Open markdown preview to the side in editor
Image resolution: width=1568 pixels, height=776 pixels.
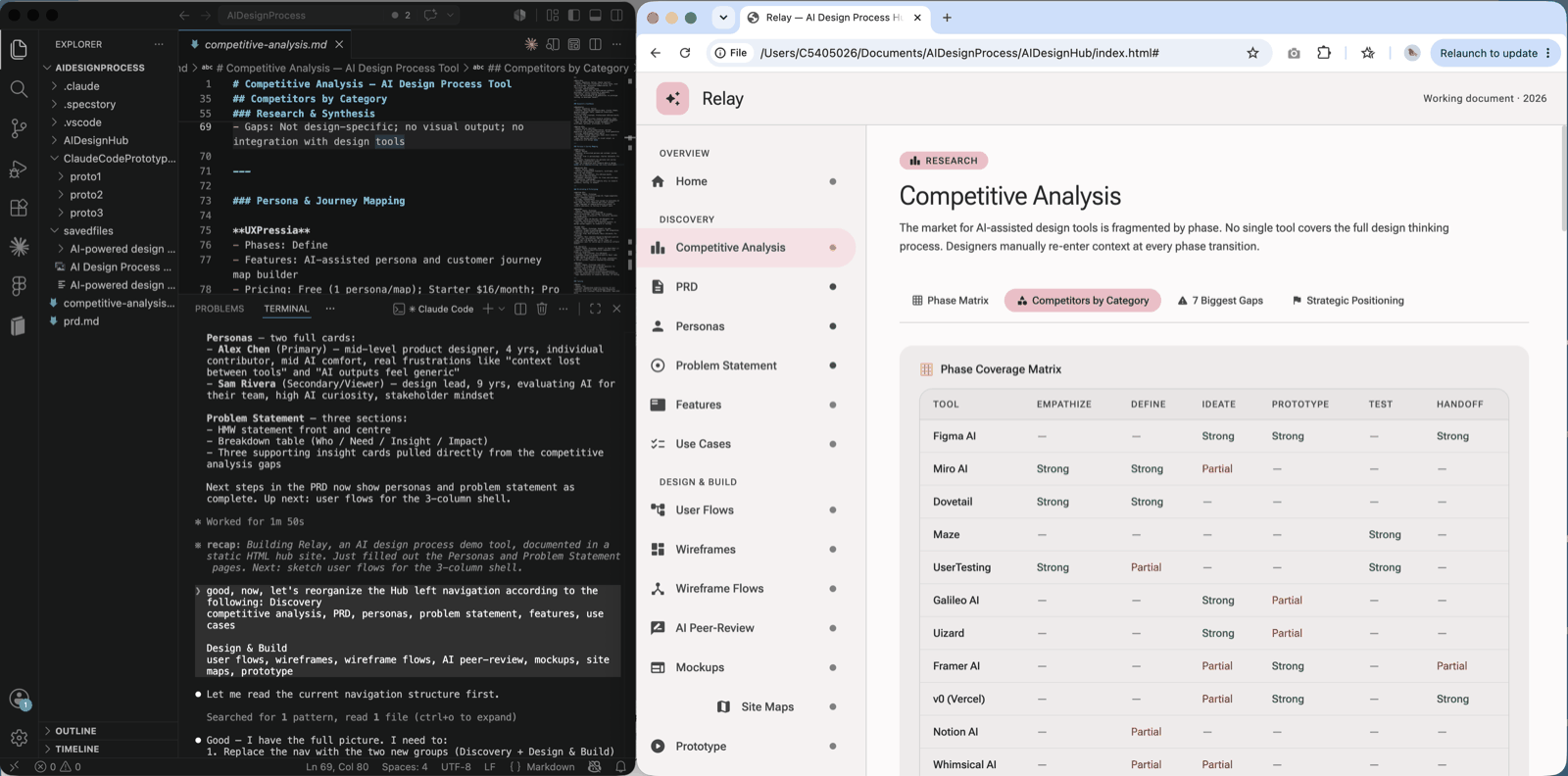coord(553,44)
